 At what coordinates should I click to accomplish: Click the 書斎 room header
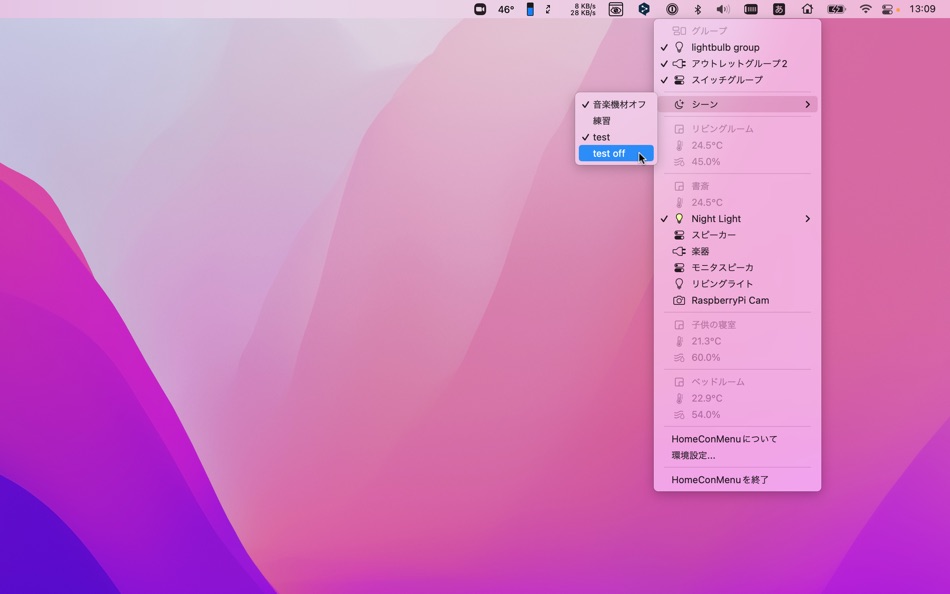coord(737,186)
